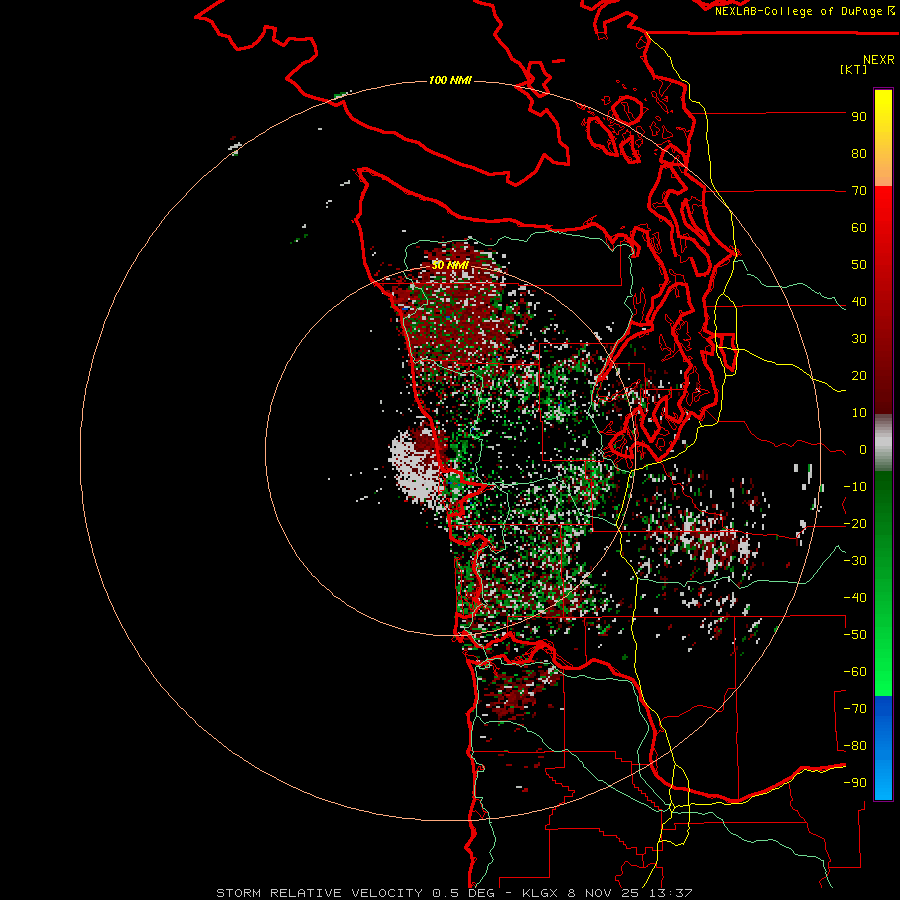Click the -70 value on velocity scale
The image size is (900, 900).
pyautogui.click(x=855, y=709)
